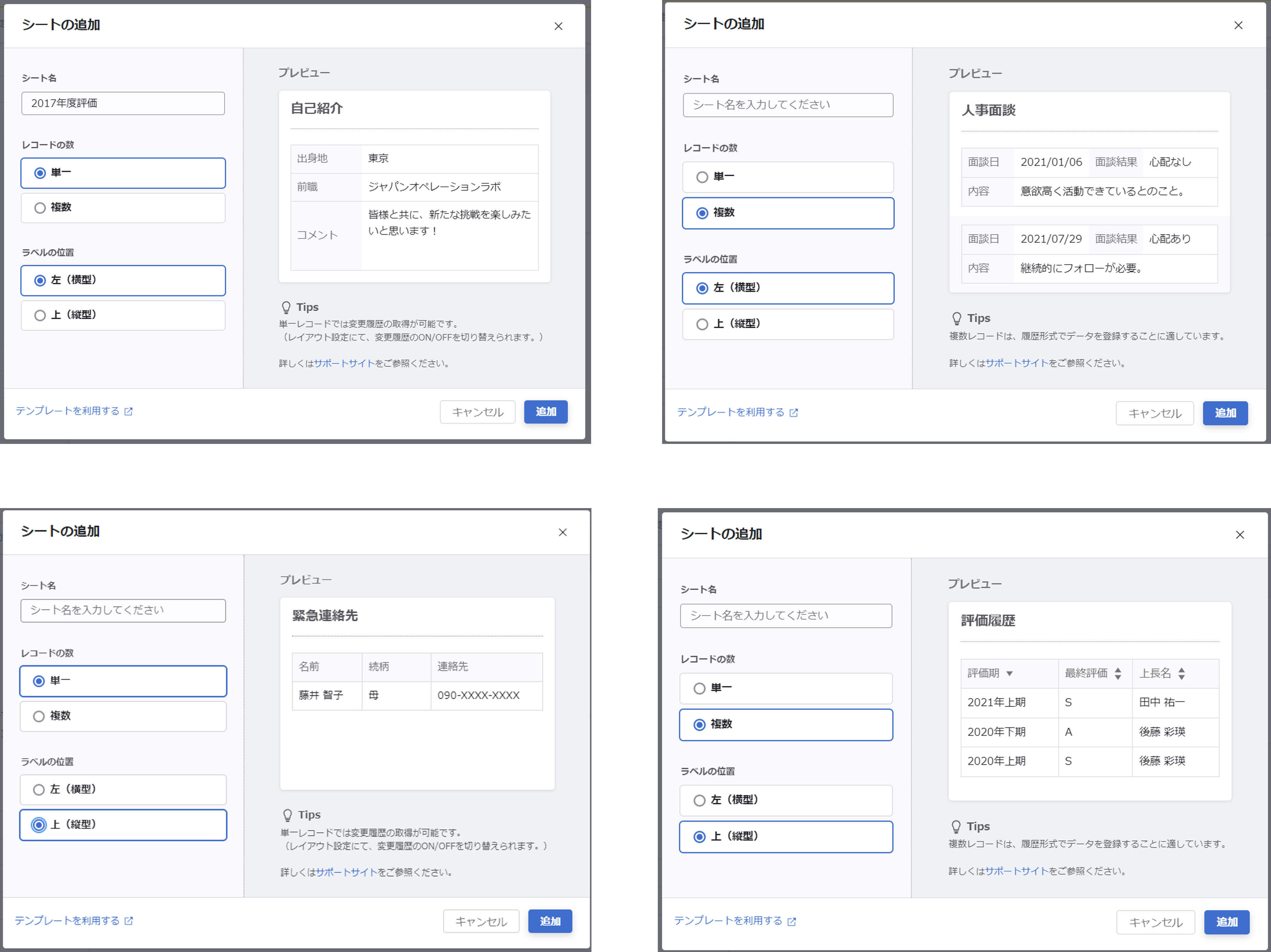The image size is (1271, 952).
Task: Close the dialog showing 緊急連絡先 preview
Action: point(563,532)
